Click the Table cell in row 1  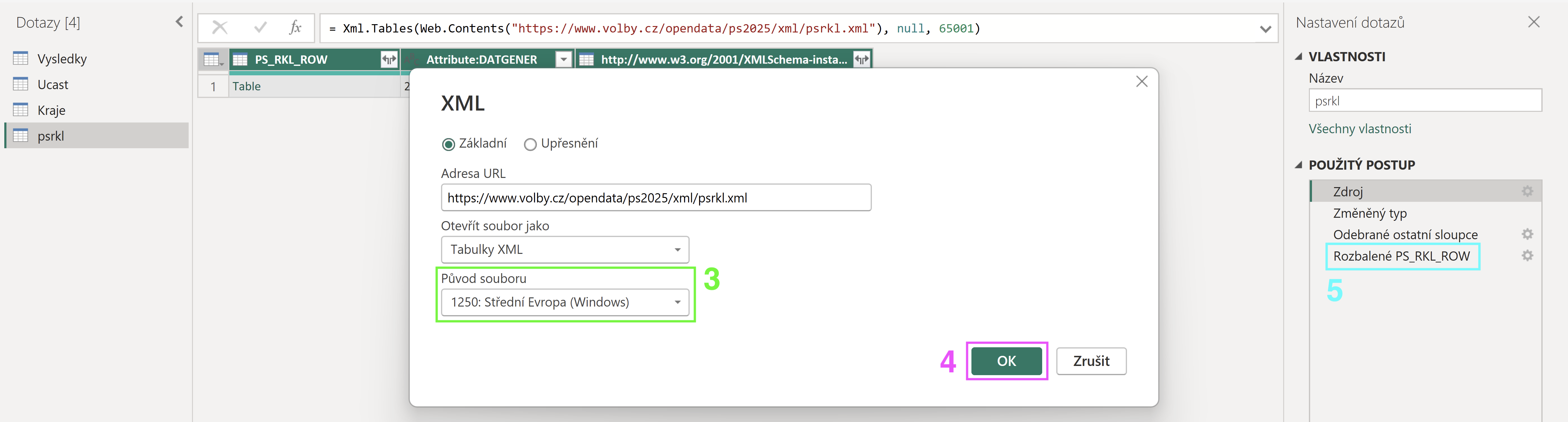point(314,86)
